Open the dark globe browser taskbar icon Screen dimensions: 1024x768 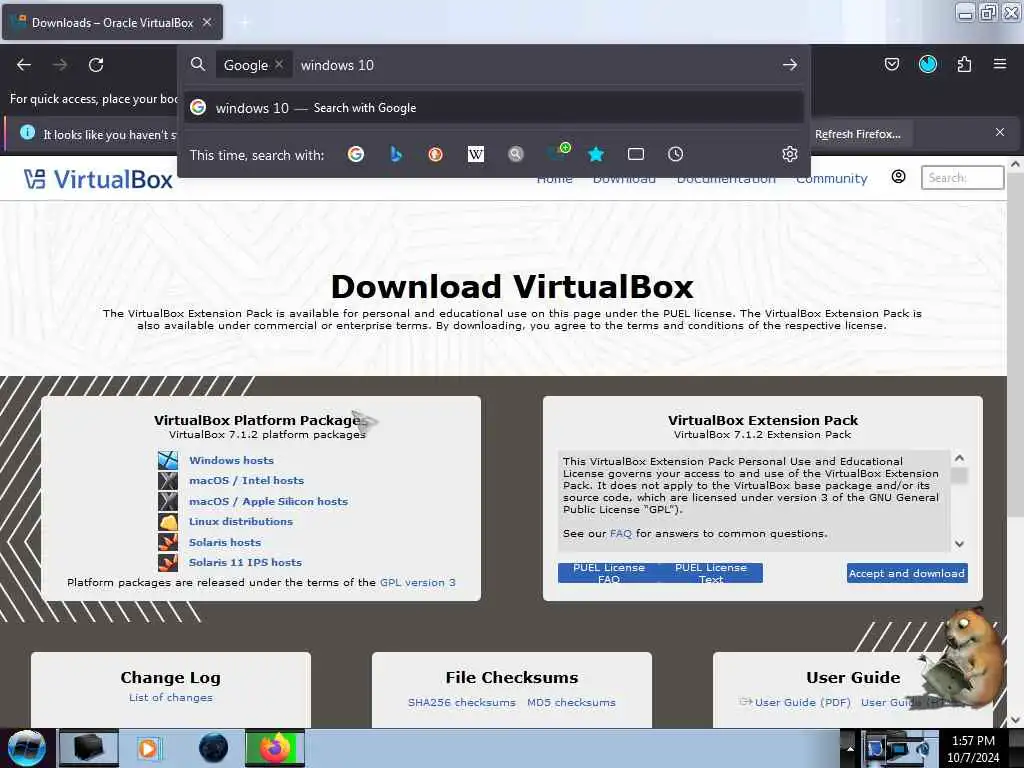coord(213,748)
